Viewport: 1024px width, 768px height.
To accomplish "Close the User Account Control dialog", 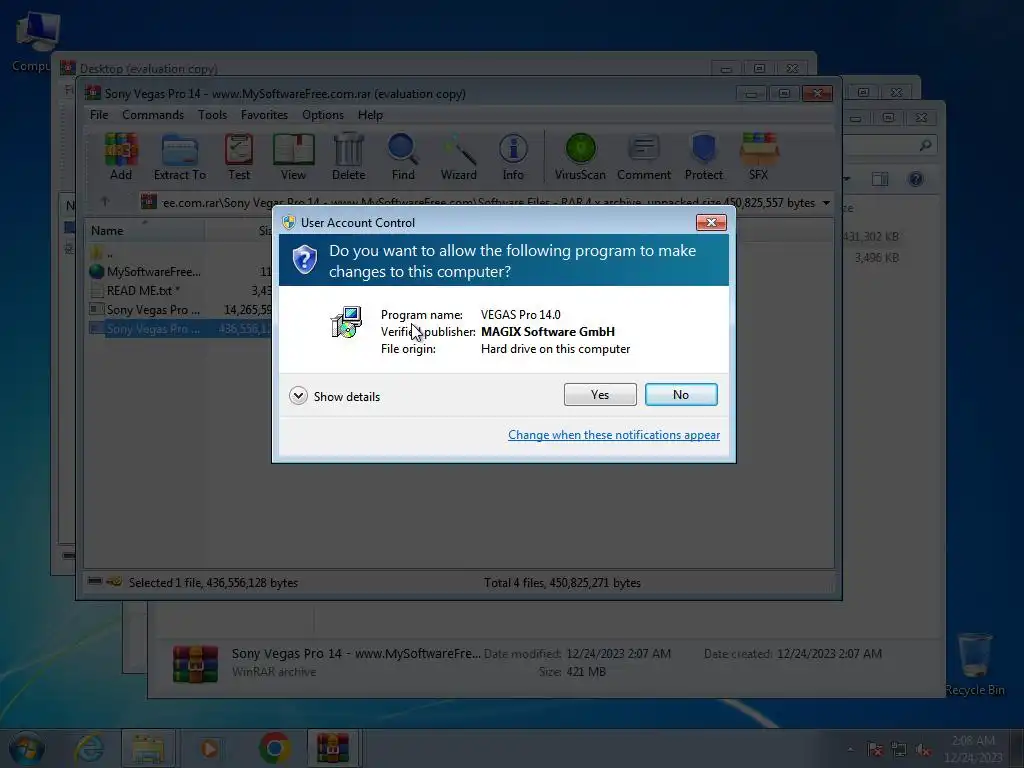I will pyautogui.click(x=711, y=223).
